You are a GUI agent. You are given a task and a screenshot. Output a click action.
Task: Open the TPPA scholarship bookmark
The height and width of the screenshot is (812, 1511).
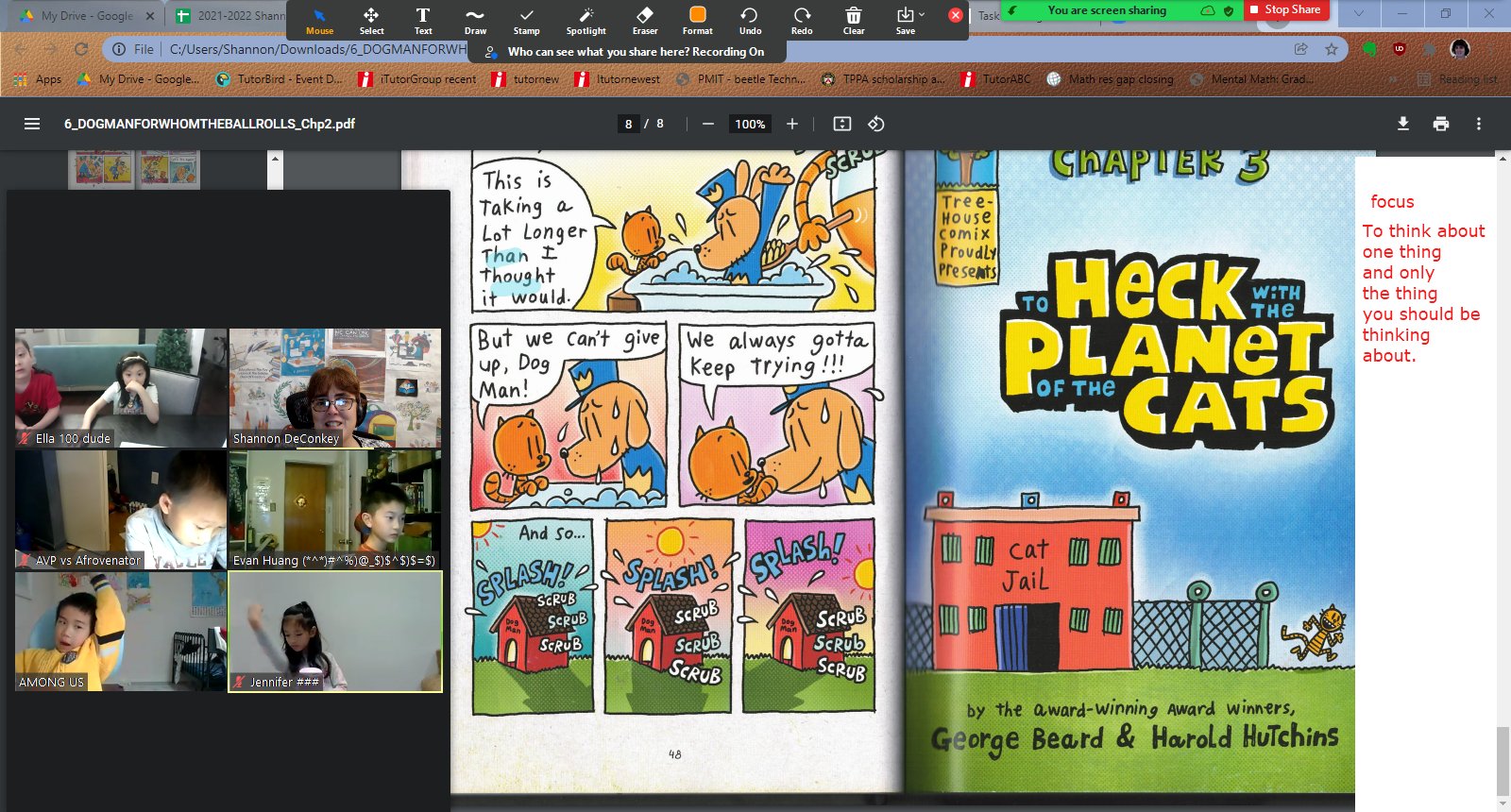pos(883,79)
